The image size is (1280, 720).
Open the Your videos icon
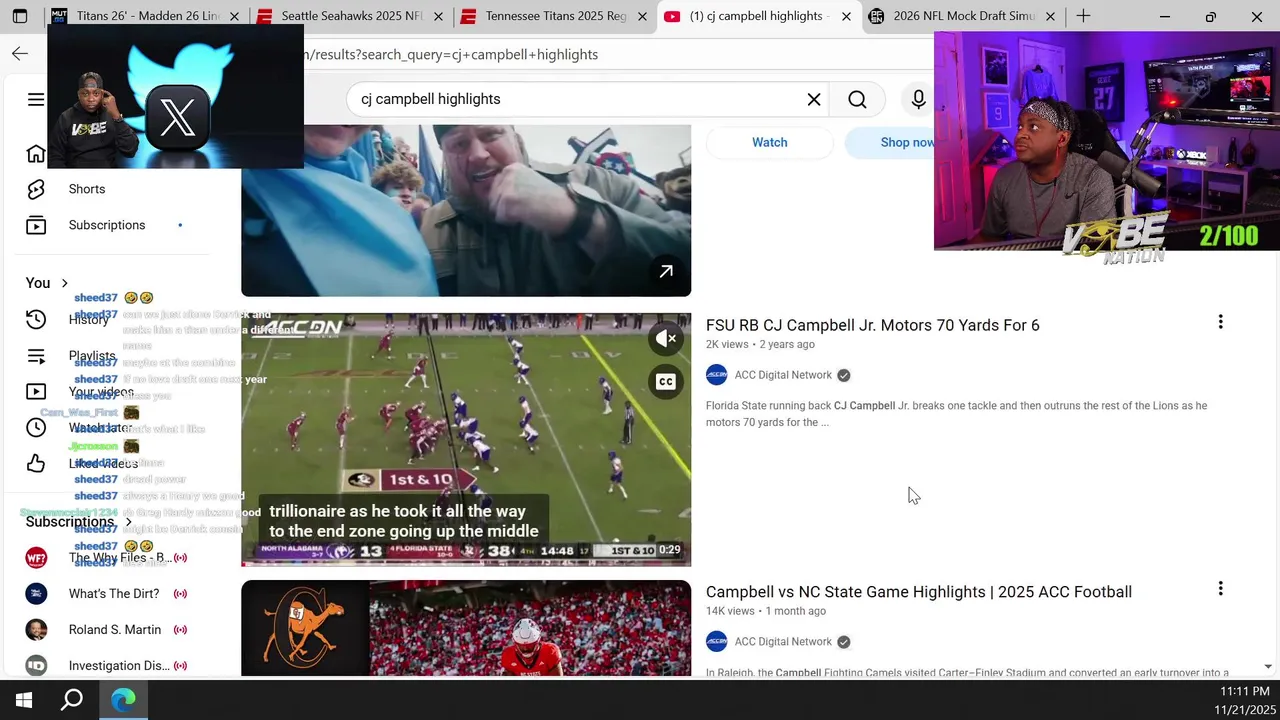pos(36,392)
